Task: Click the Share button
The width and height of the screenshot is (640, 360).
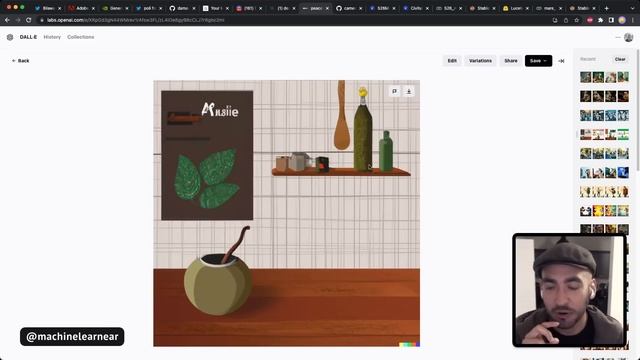Action: (x=511, y=61)
